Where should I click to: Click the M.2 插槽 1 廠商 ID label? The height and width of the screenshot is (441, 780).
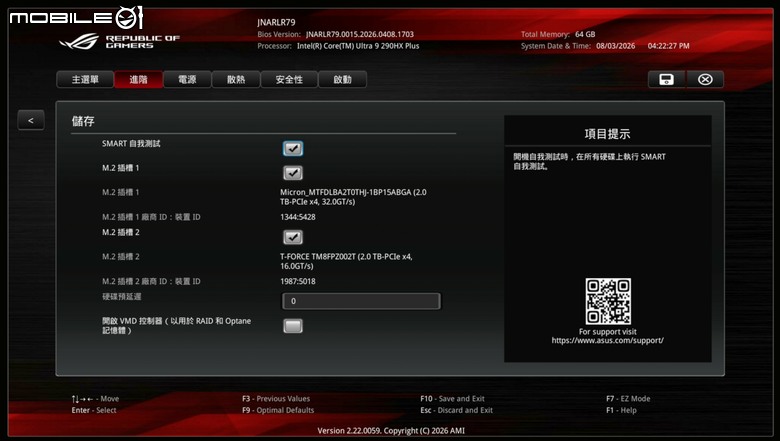point(151,217)
